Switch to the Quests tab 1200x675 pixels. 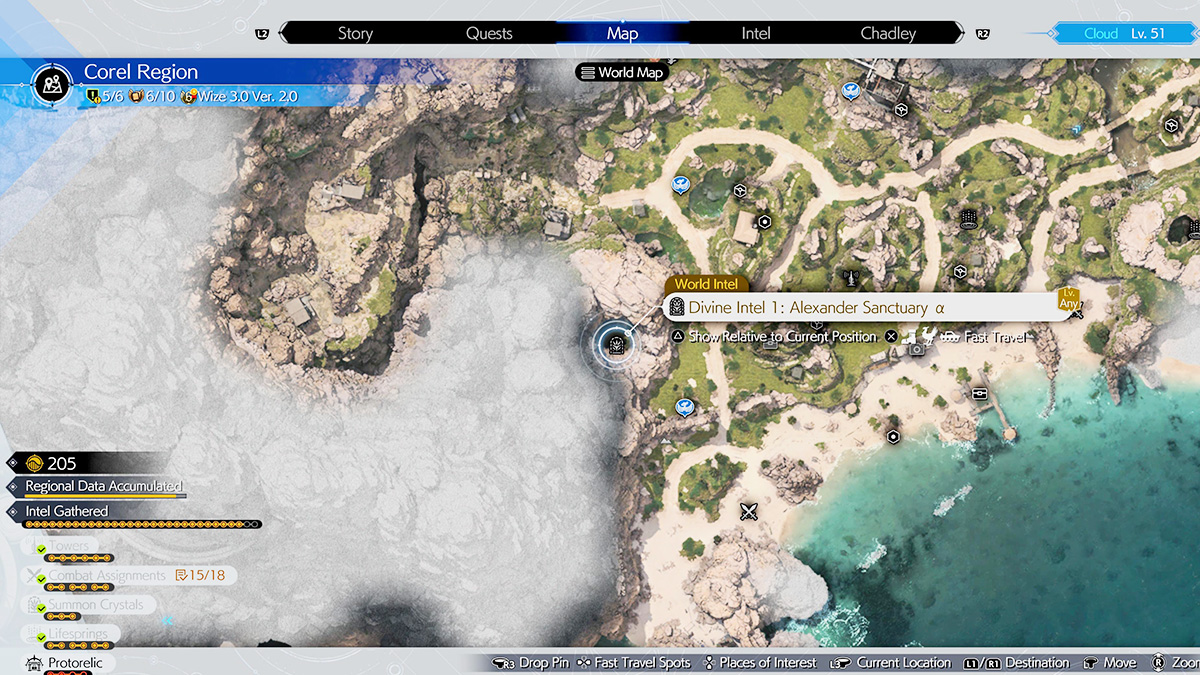490,33
